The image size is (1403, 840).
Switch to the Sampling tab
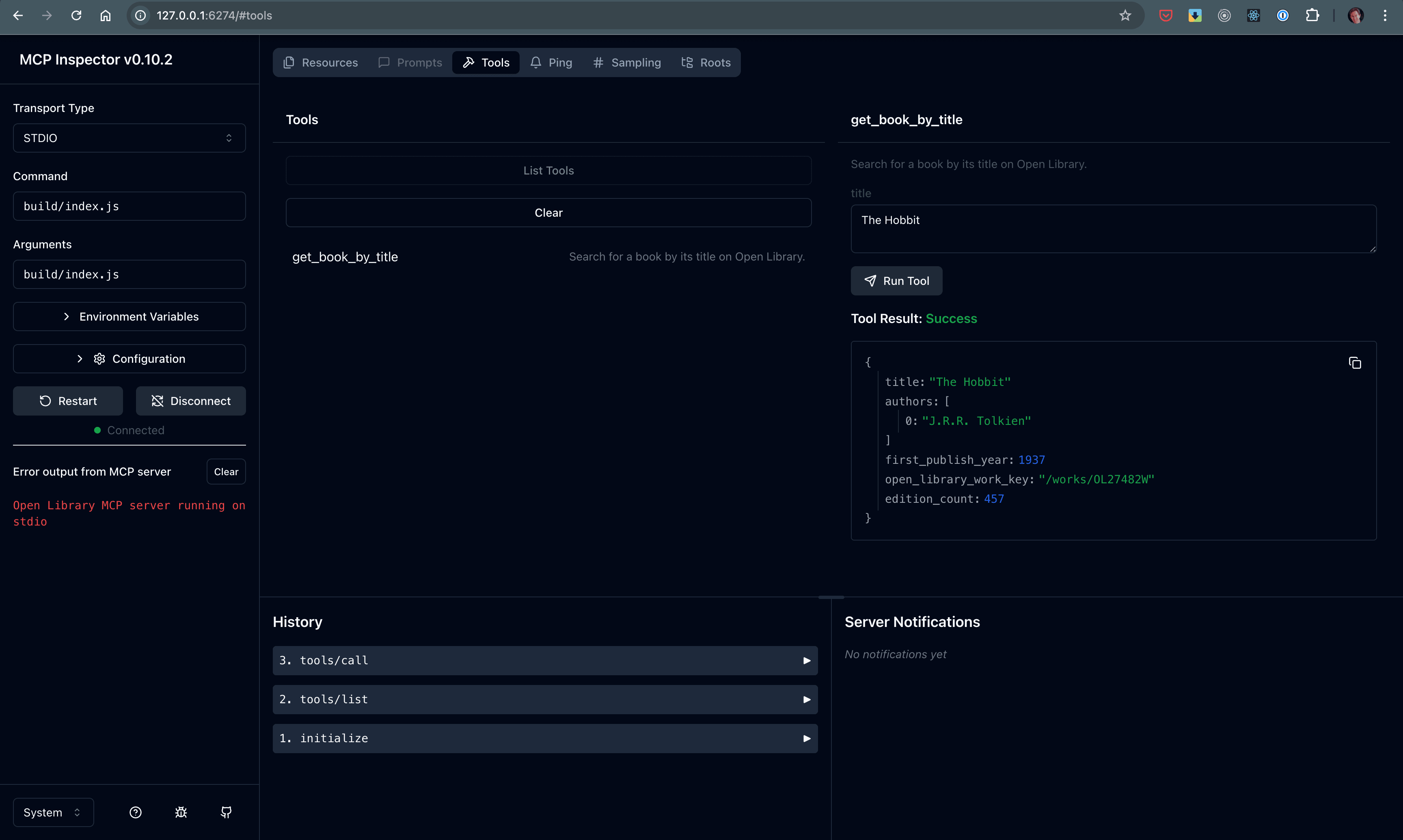[627, 62]
